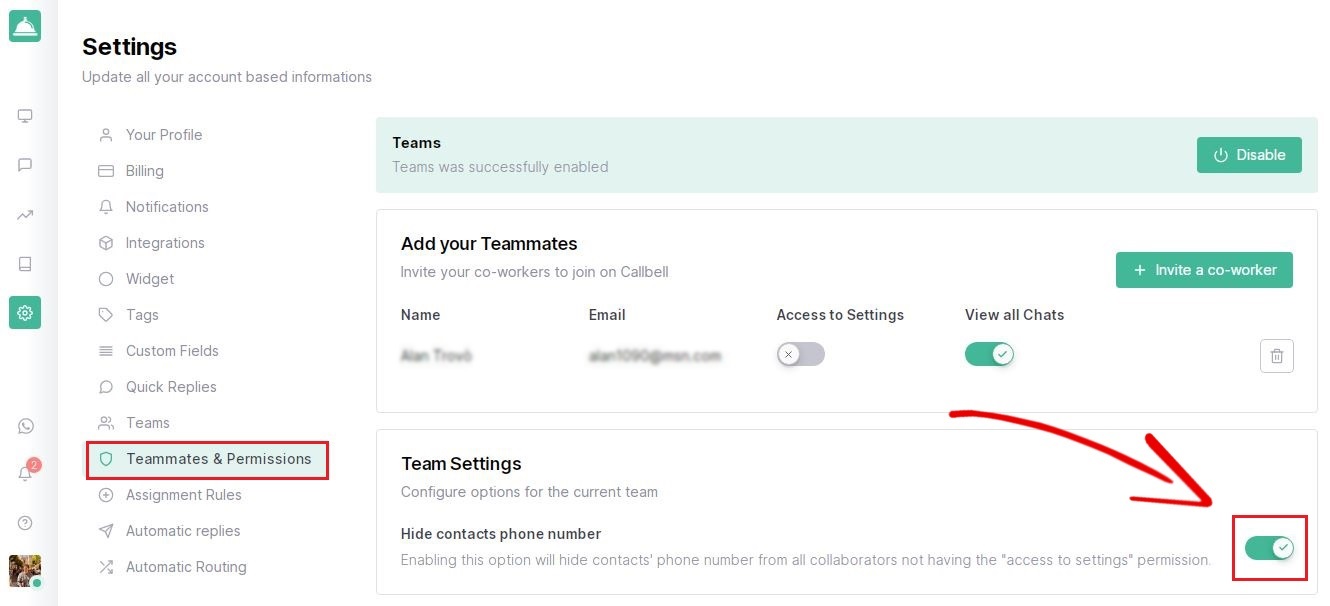Screen dimensions: 1330x606
Task: Click the Invite a co-worker button
Action: tap(1204, 270)
